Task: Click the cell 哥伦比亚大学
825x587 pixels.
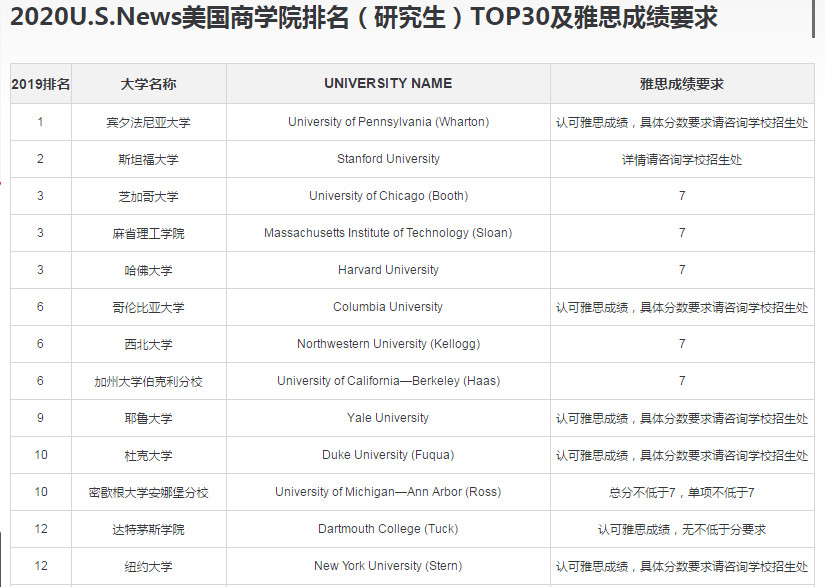Action: click(148, 307)
